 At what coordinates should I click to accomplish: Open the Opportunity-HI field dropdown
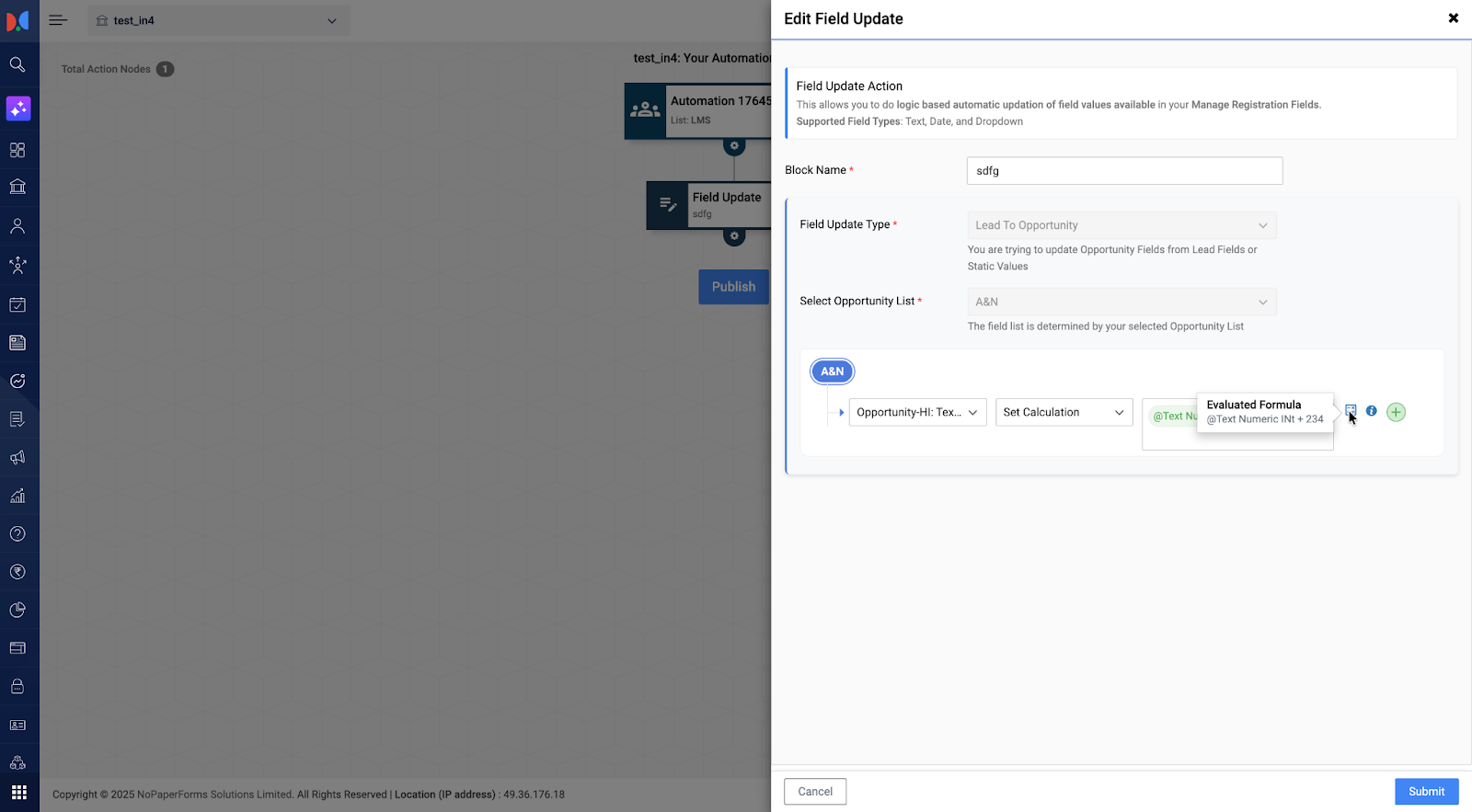click(917, 412)
